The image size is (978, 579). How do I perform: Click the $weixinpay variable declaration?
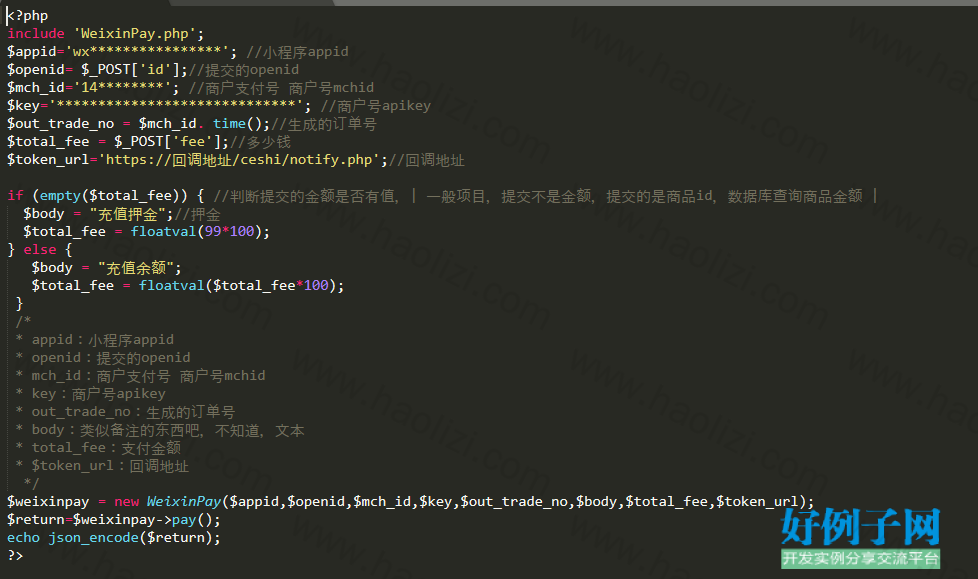pyautogui.click(x=48, y=502)
